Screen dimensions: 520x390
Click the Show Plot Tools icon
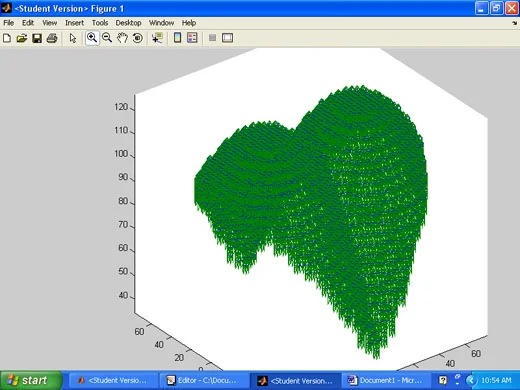pos(227,38)
